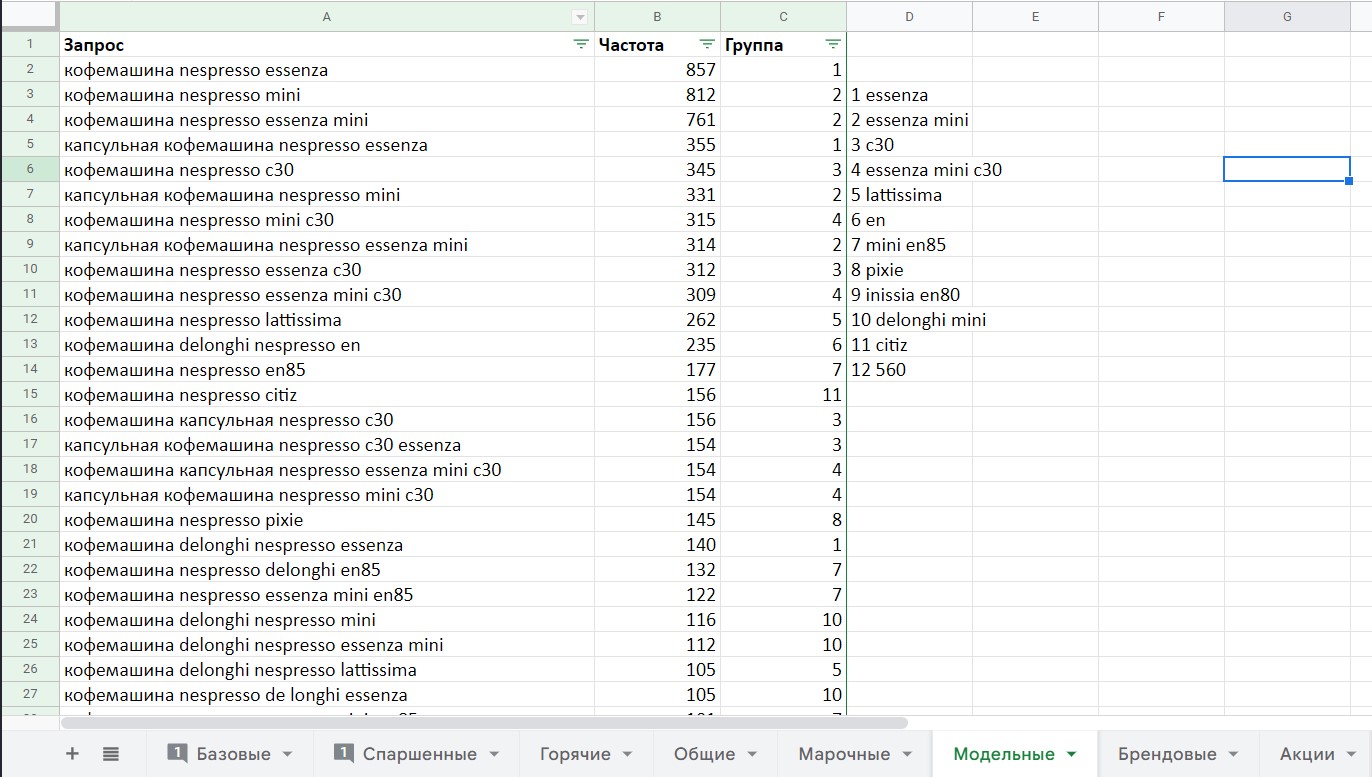Switch to the Спаршенные sheet tab
Screen dimensions: 1372x777
(x=417, y=754)
